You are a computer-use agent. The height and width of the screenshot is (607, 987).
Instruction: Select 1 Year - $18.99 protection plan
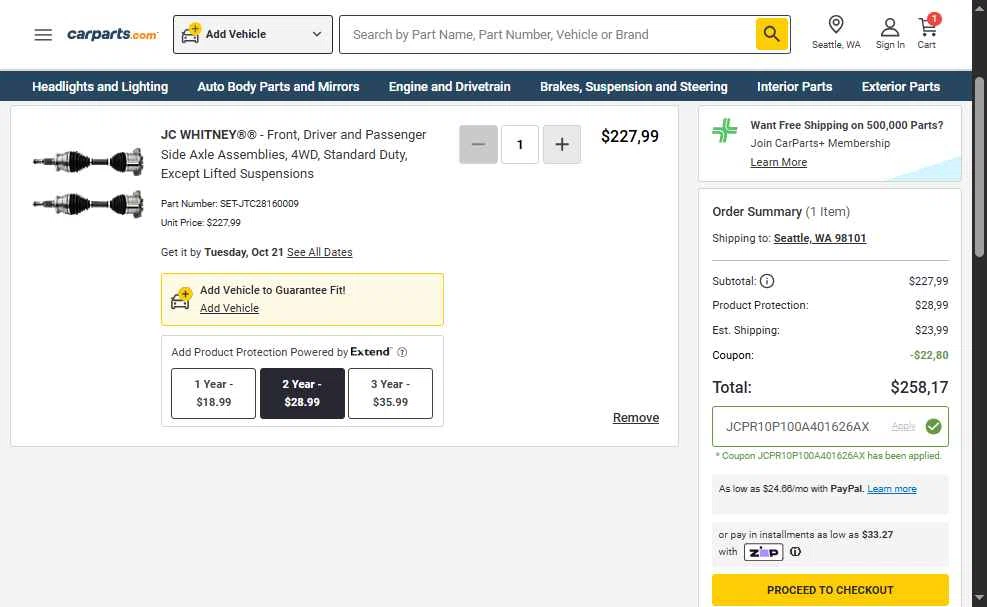(213, 393)
